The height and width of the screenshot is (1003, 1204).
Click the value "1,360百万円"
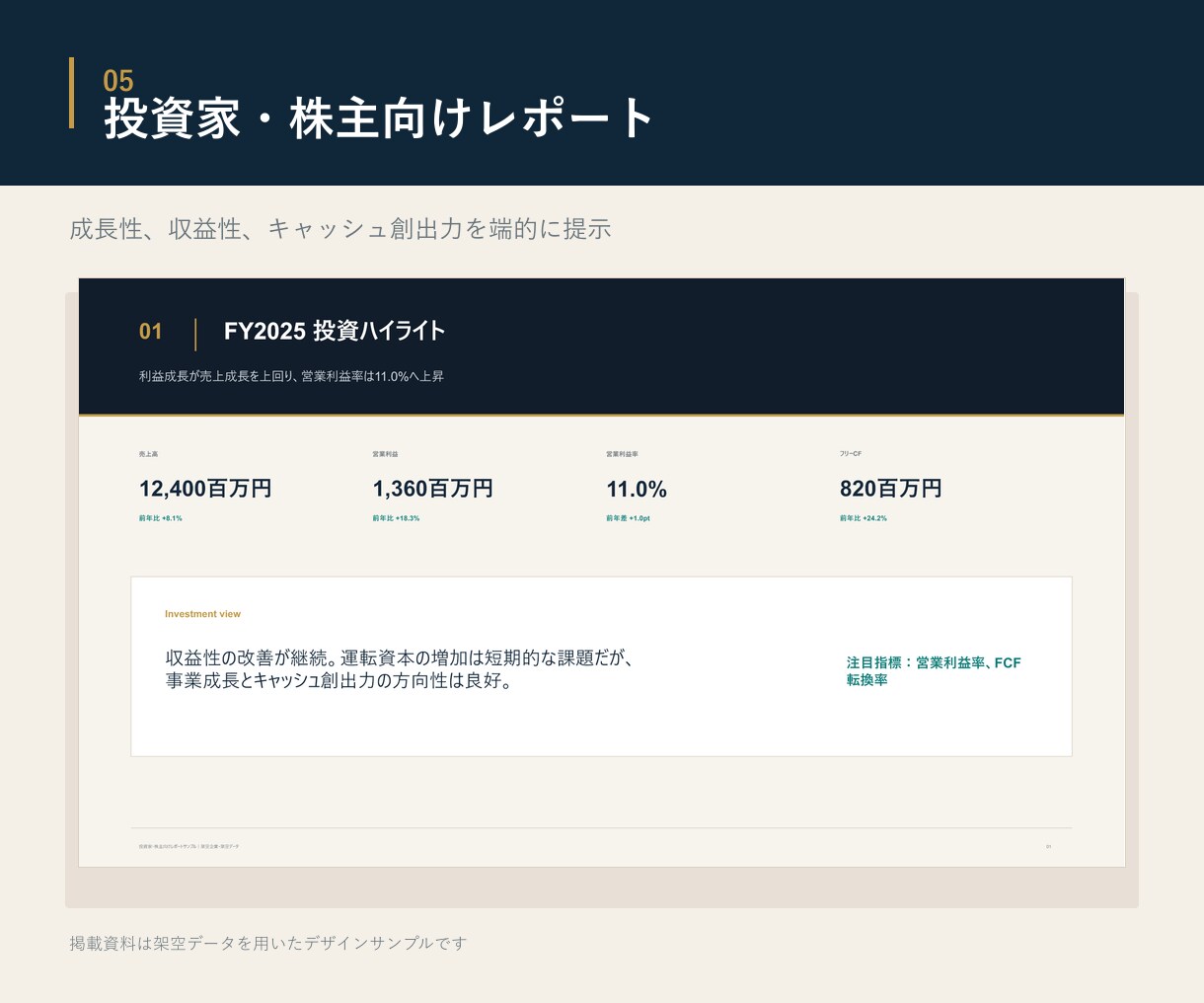click(432, 489)
